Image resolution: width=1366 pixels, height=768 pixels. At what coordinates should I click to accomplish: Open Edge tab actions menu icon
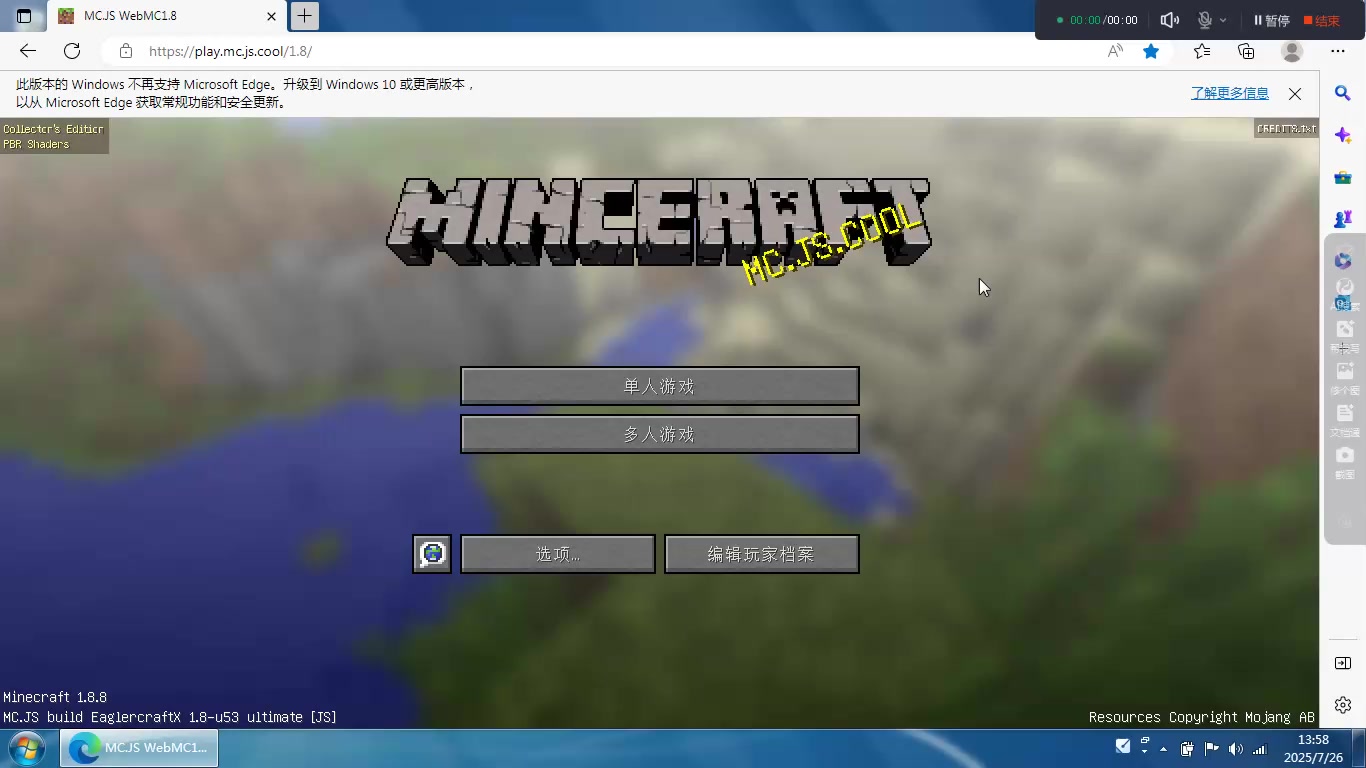tap(24, 16)
